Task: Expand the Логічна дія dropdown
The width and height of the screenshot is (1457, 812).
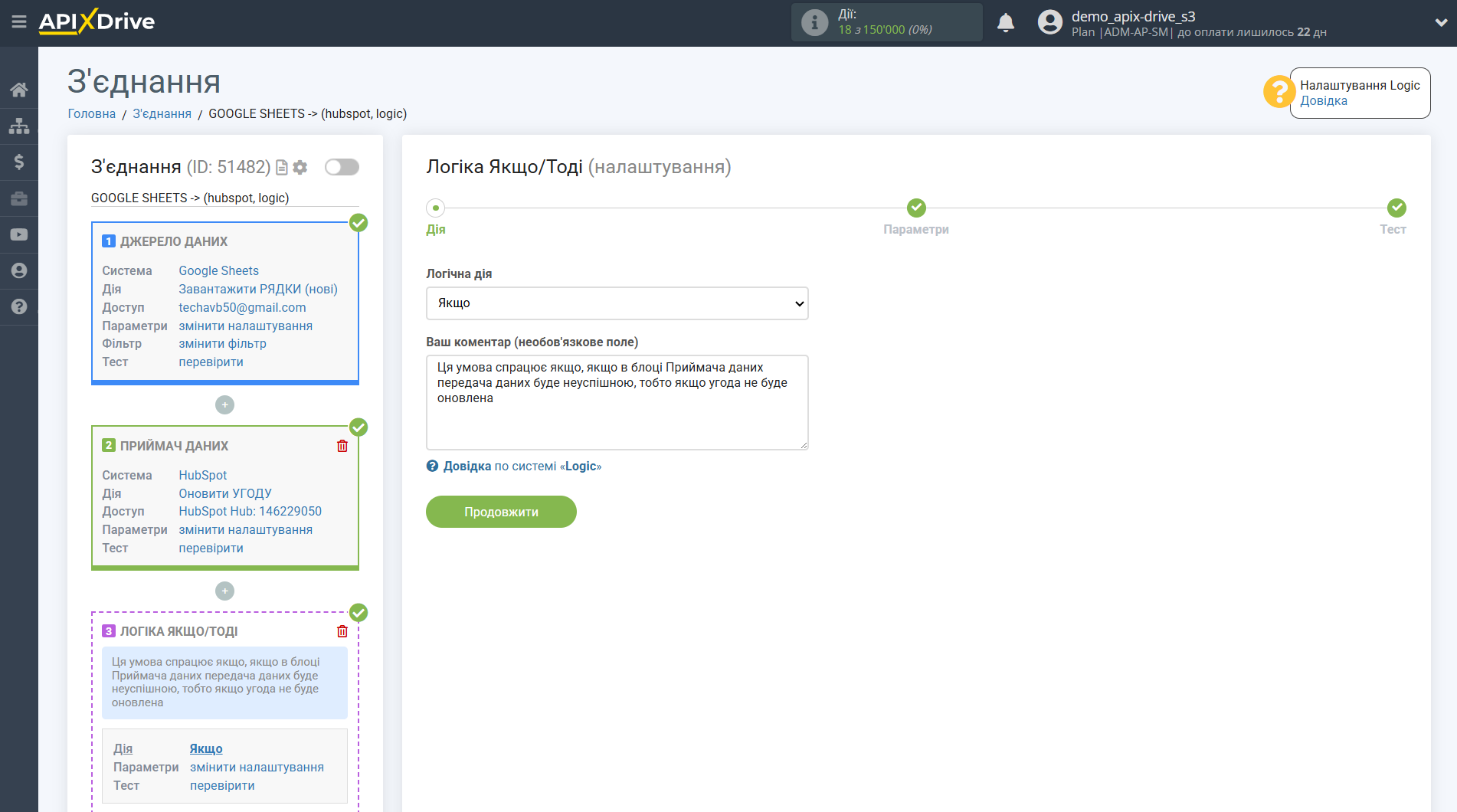Action: click(617, 303)
